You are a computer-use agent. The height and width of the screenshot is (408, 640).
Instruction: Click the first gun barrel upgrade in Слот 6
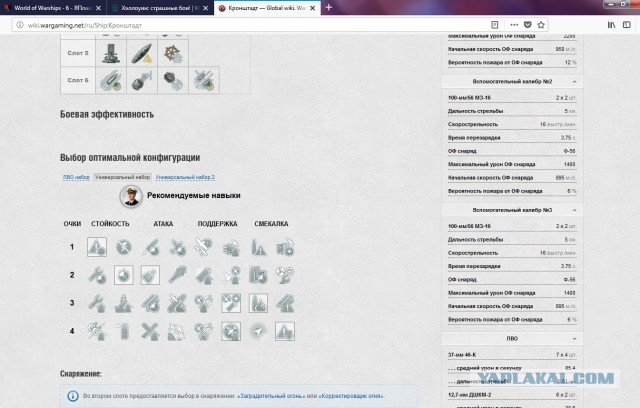coord(111,80)
